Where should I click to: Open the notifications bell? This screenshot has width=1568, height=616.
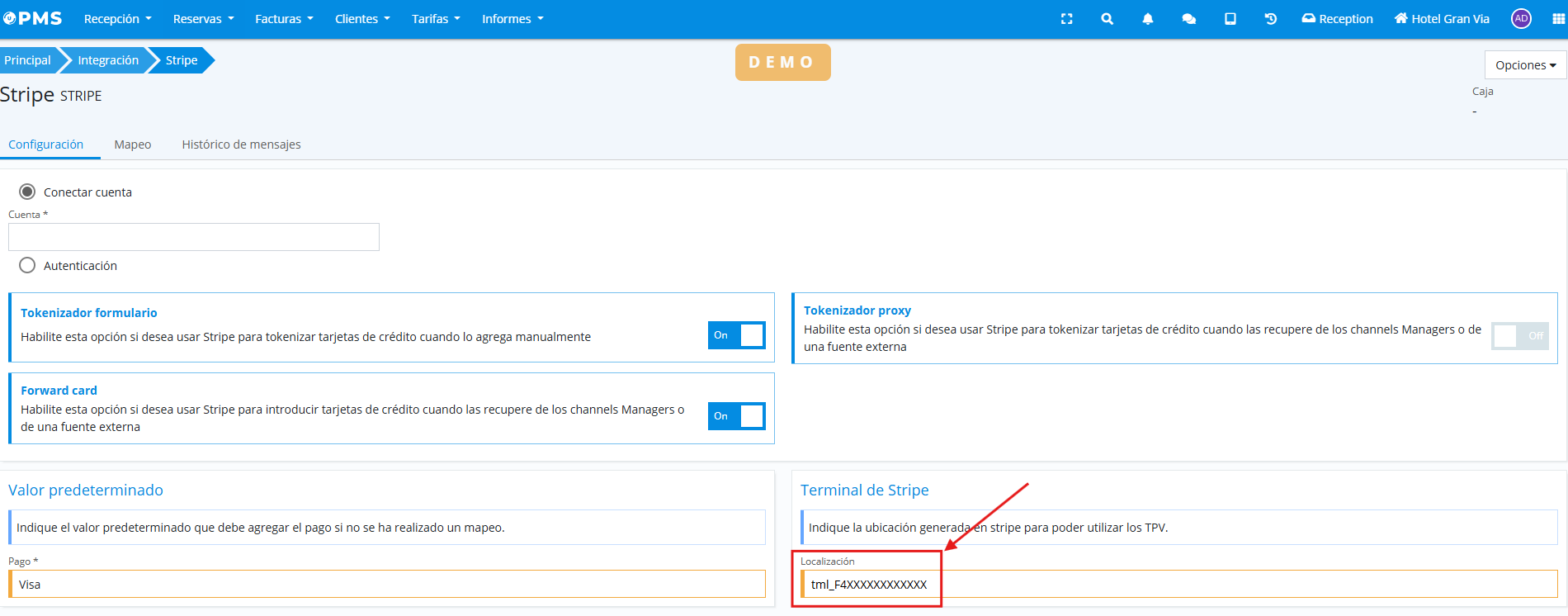[1147, 19]
